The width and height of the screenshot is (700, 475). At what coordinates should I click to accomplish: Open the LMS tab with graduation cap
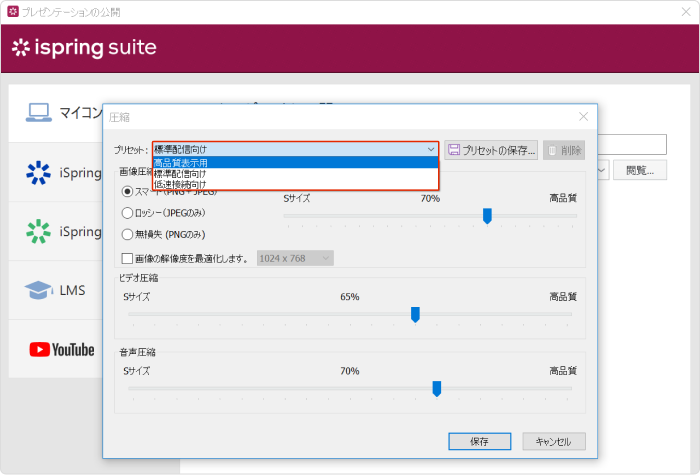(56, 290)
